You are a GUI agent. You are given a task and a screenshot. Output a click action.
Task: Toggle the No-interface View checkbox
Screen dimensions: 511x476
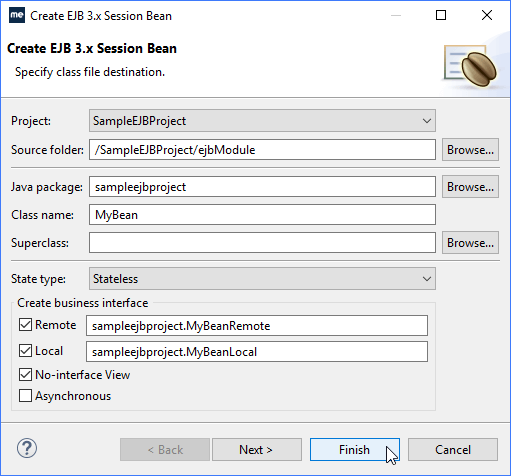(x=25, y=375)
